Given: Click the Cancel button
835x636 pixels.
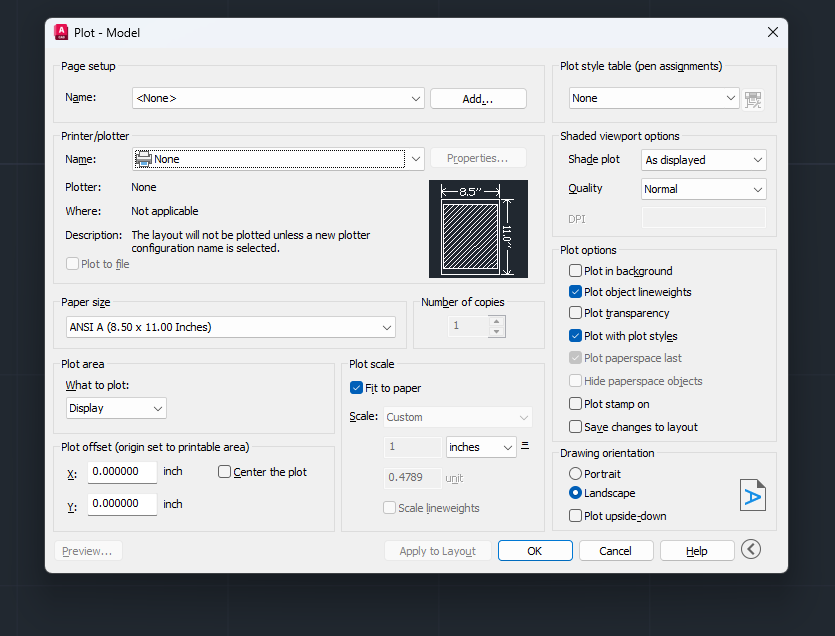Looking at the screenshot, I should (x=616, y=551).
